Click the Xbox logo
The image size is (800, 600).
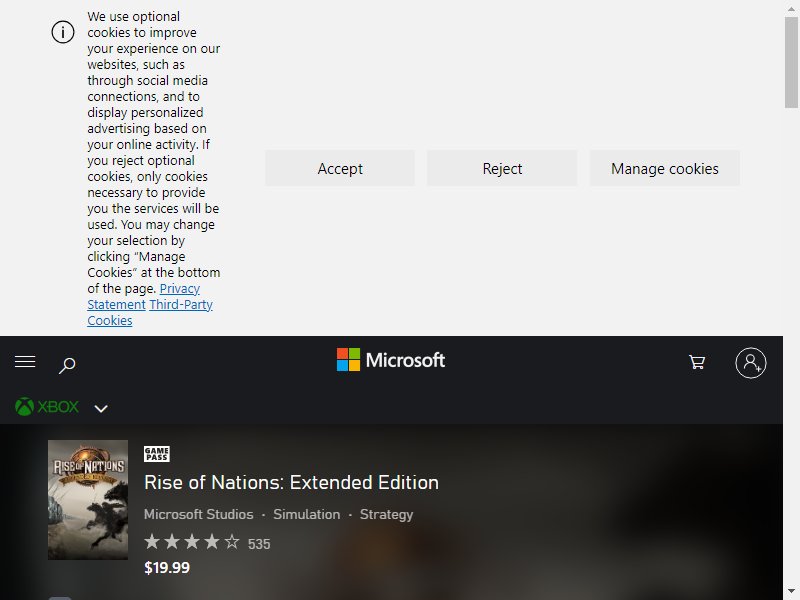47,407
